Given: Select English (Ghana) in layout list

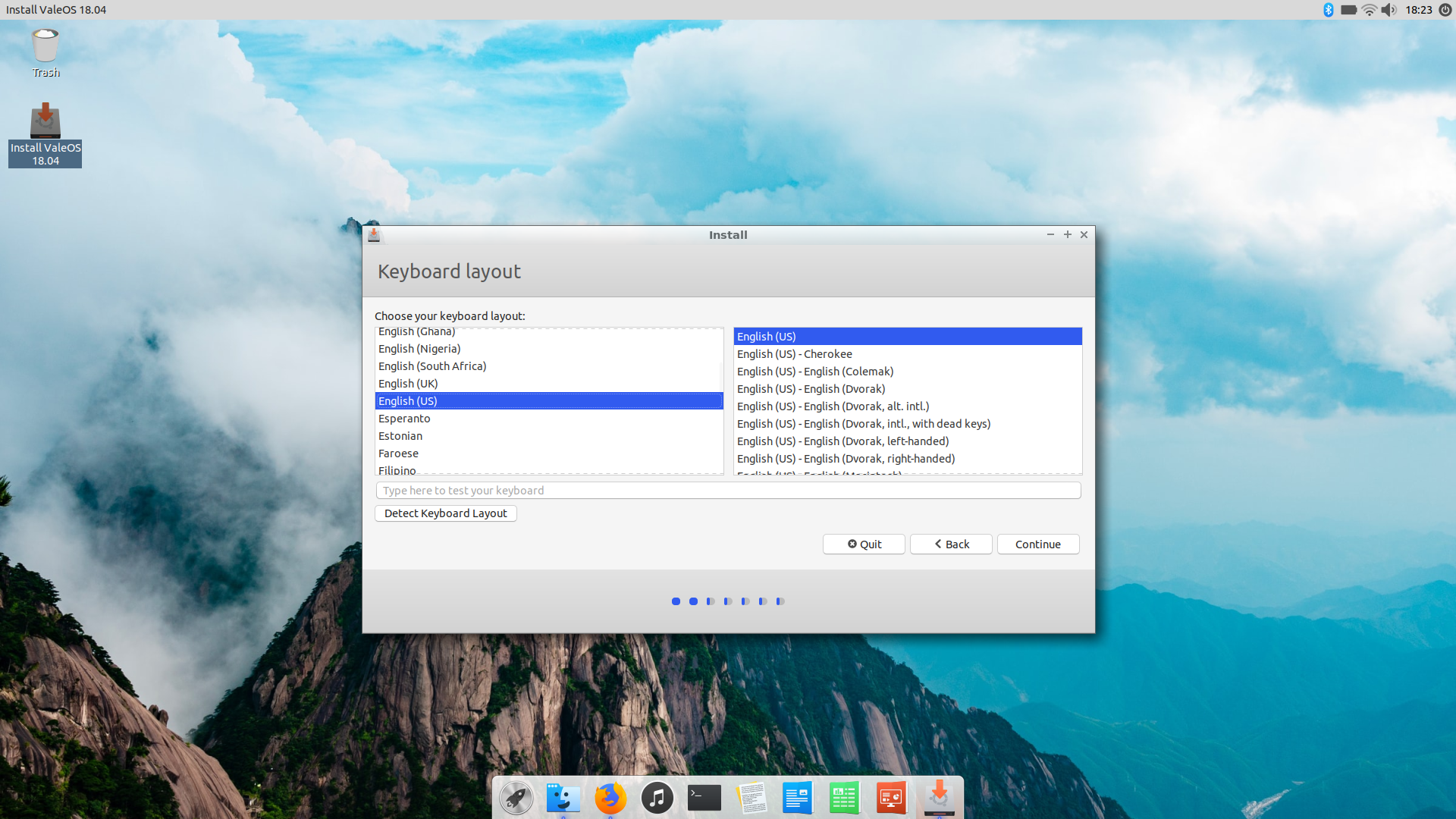Looking at the screenshot, I should point(548,333).
